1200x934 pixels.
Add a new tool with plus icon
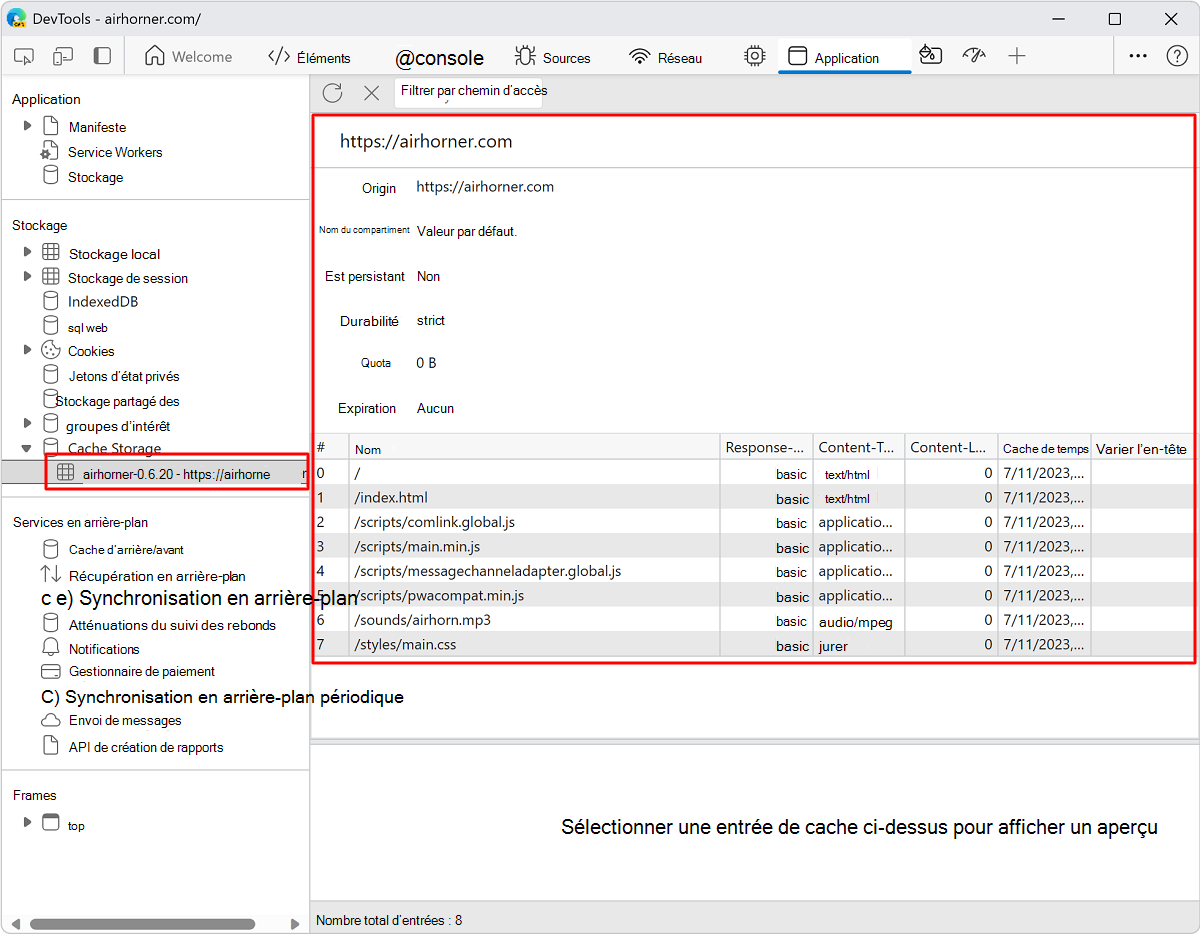click(1017, 56)
